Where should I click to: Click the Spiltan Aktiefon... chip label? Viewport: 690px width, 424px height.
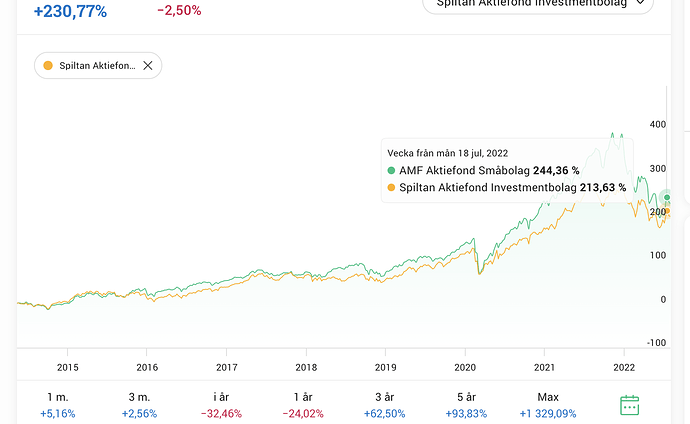(x=96, y=66)
